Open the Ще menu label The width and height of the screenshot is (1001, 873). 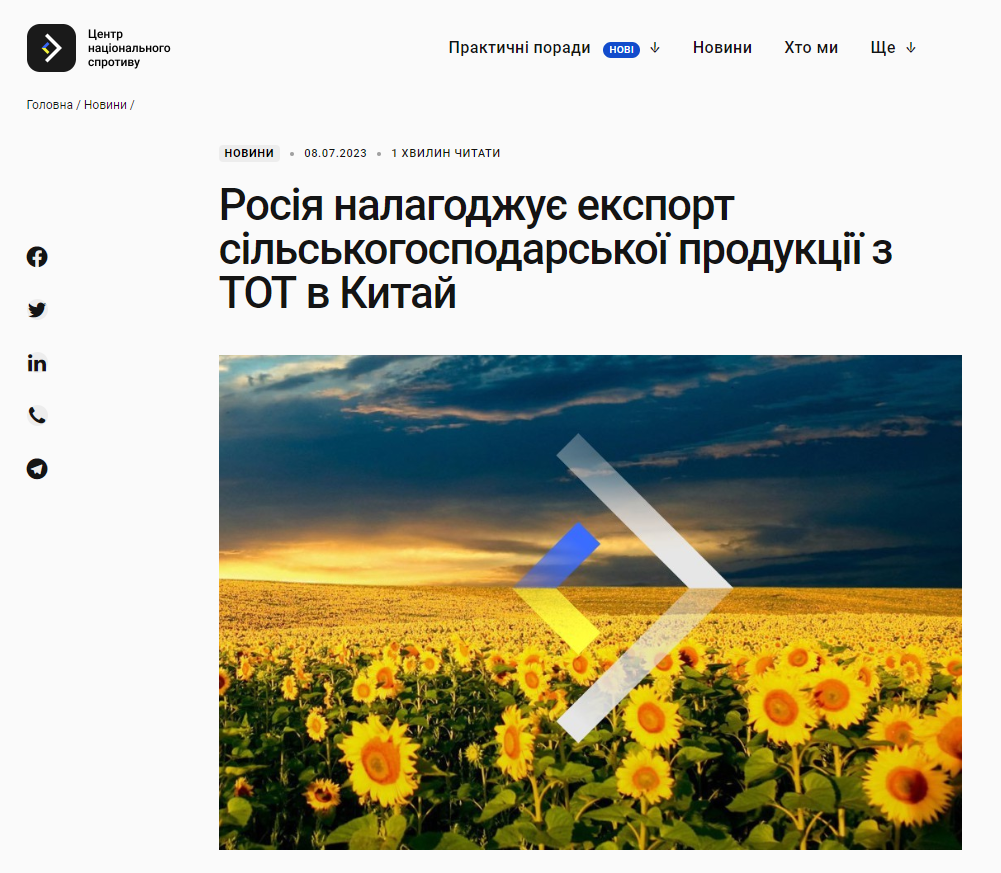(883, 48)
